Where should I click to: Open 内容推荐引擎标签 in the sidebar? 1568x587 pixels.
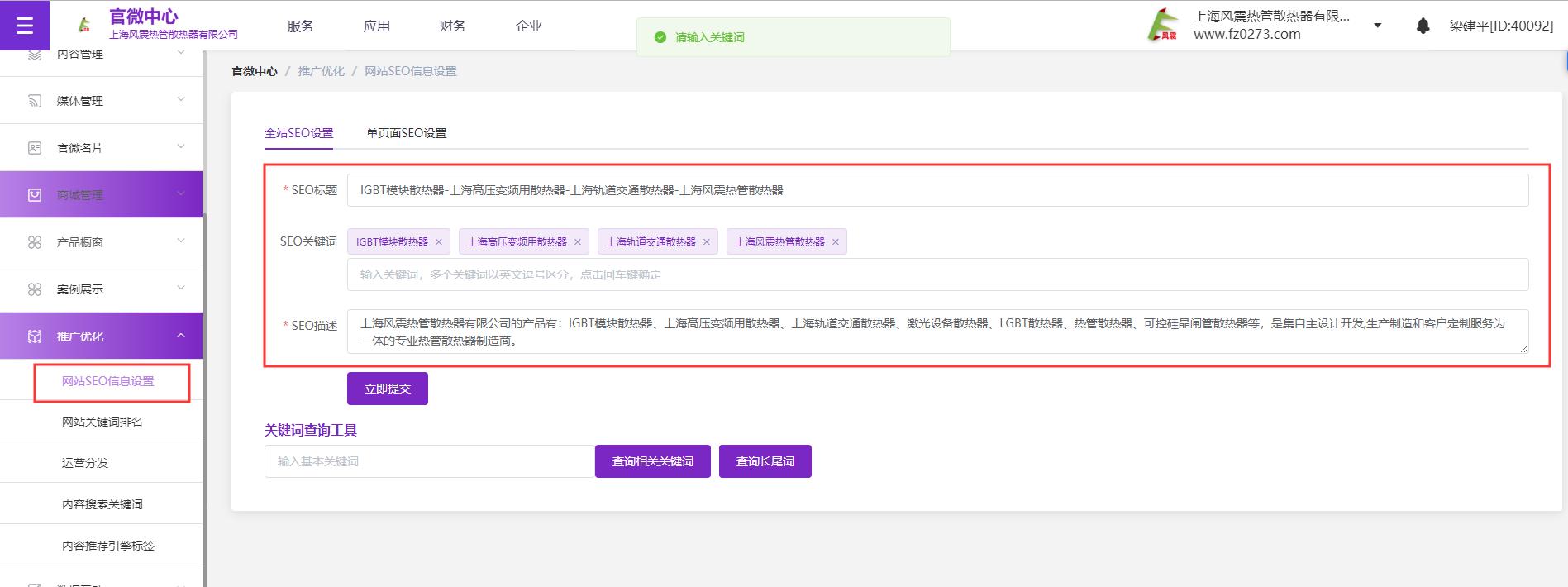click(108, 546)
